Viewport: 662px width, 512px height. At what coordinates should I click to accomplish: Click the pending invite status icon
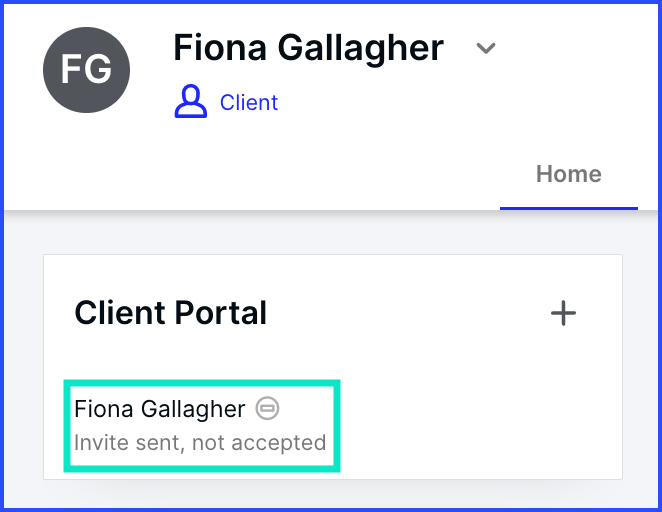pyautogui.click(x=267, y=408)
